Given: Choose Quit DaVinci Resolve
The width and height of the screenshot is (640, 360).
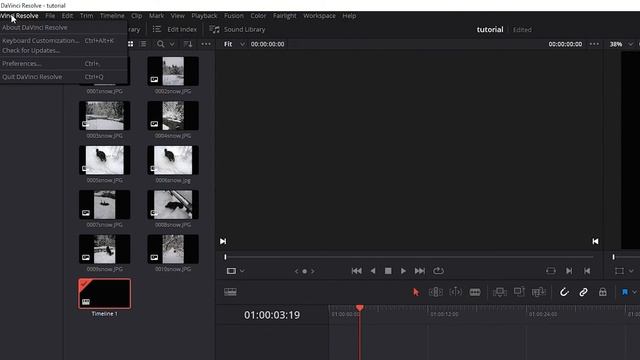Looking at the screenshot, I should pyautogui.click(x=63, y=76).
